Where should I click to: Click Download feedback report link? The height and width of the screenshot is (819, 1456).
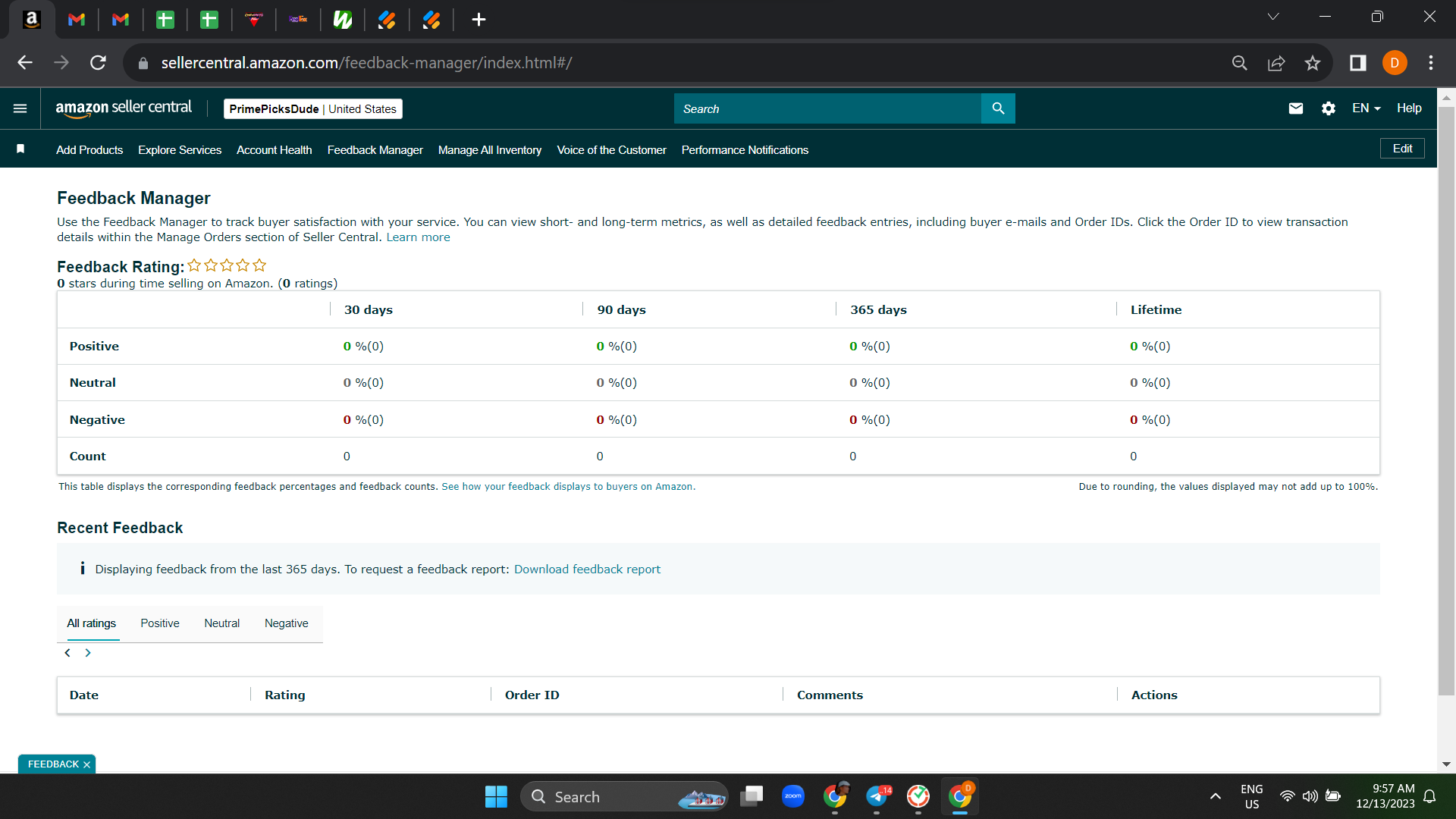coord(587,570)
